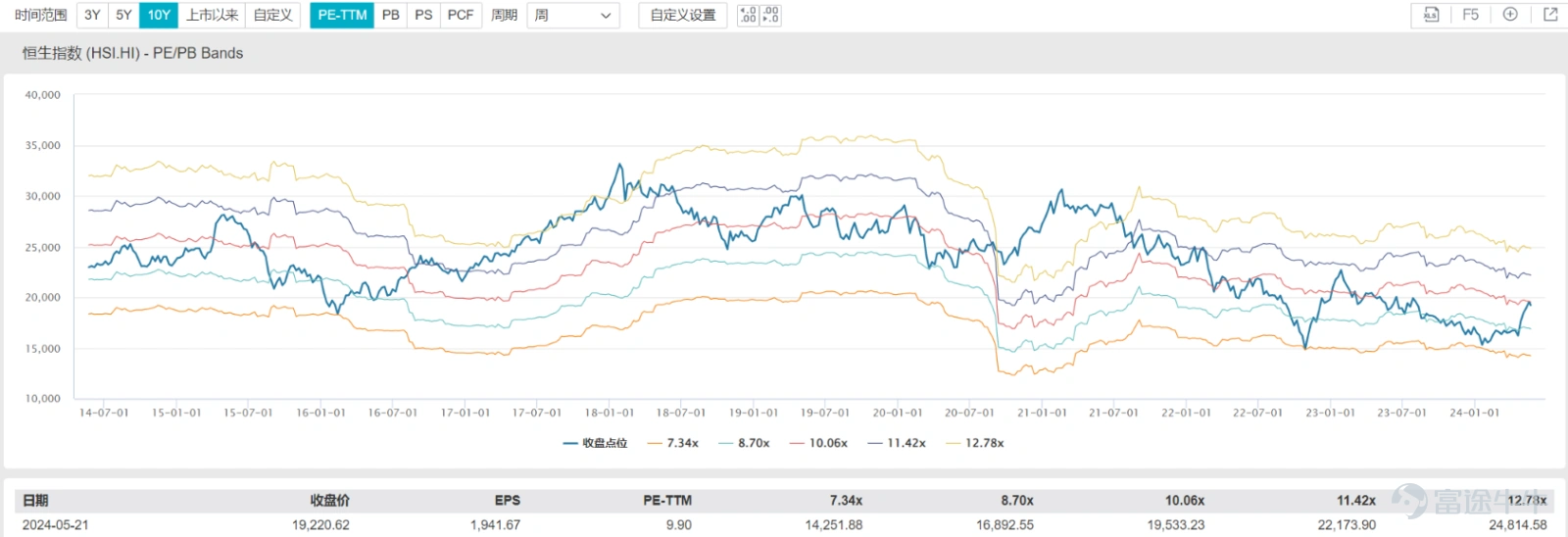Click the 日期 column header
Image resolution: width=1568 pixels, height=537 pixels.
(x=35, y=500)
